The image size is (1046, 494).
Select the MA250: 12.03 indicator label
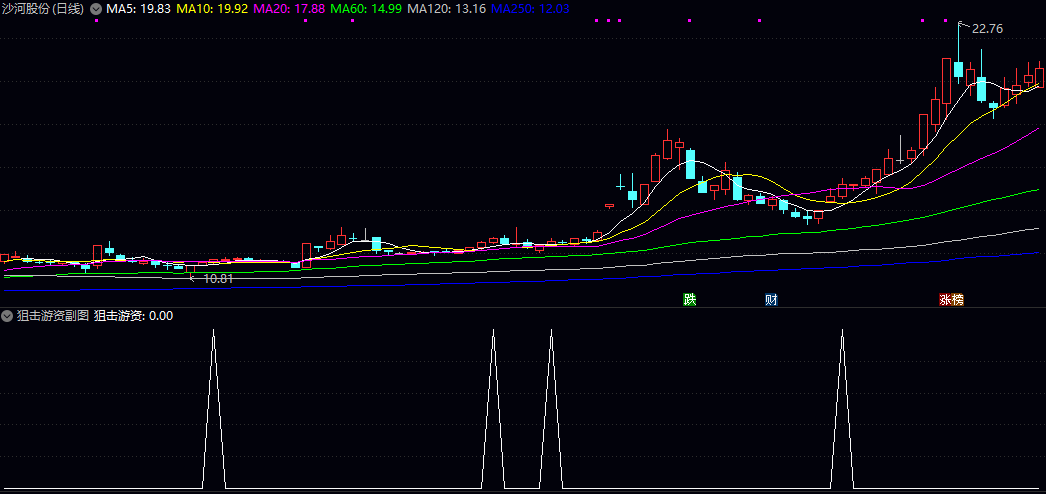[530, 9]
